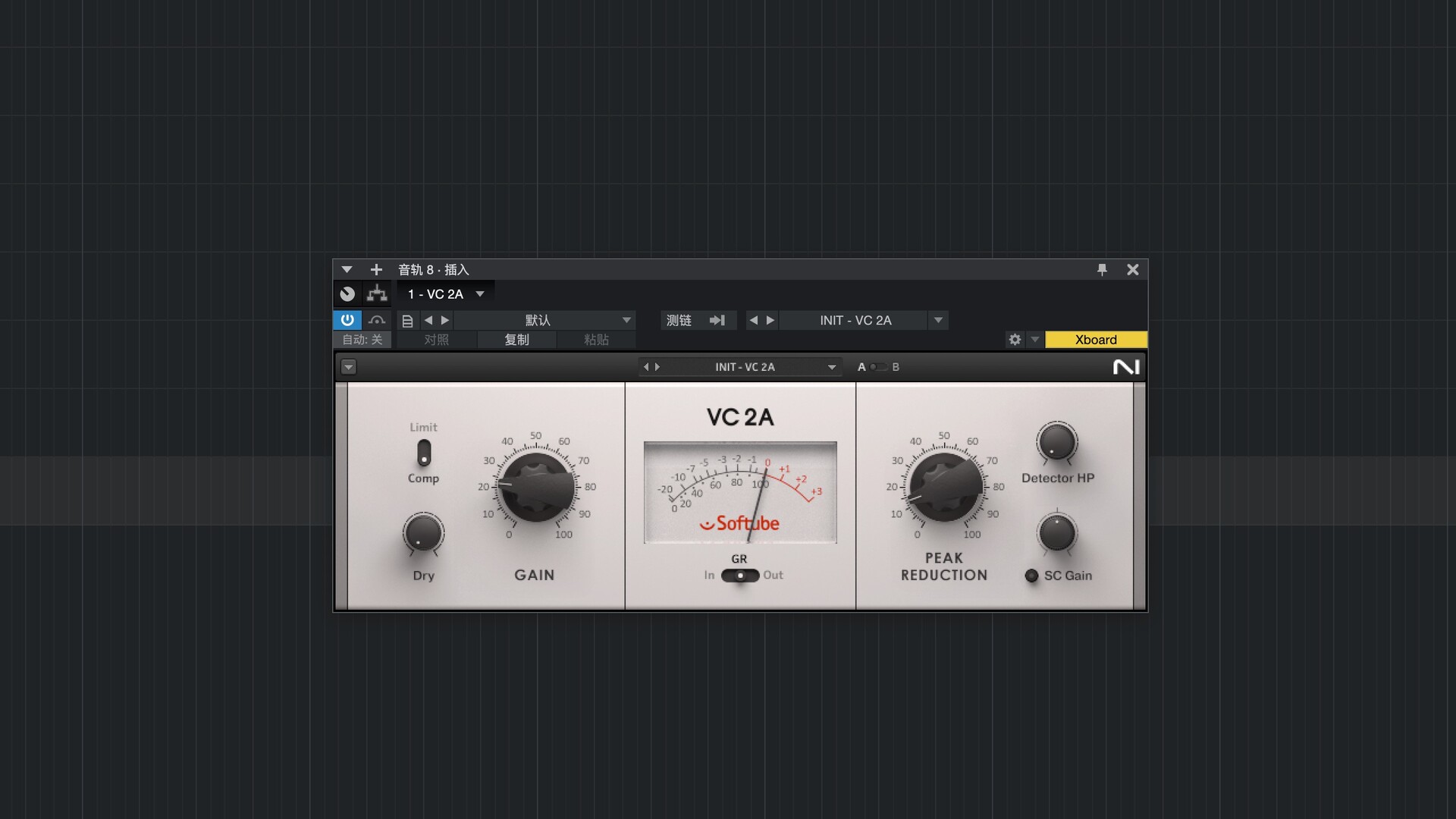1456x819 pixels.
Task: Click the yellow Xboard button
Action: 1096,340
